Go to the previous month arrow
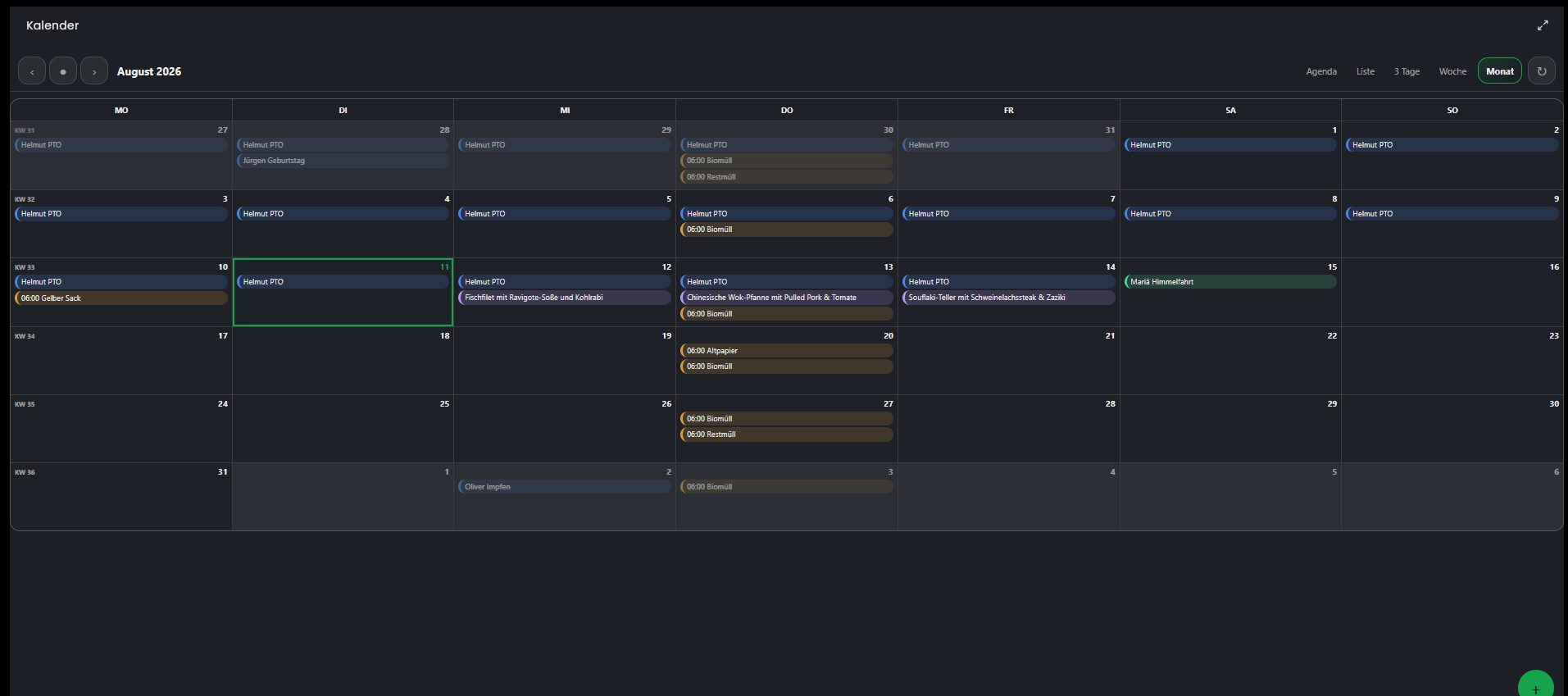The height and width of the screenshot is (696, 1568). pos(32,71)
